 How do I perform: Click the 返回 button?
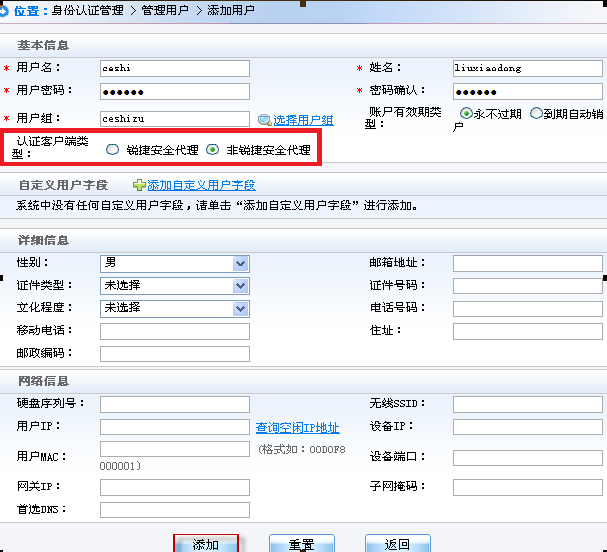click(397, 544)
